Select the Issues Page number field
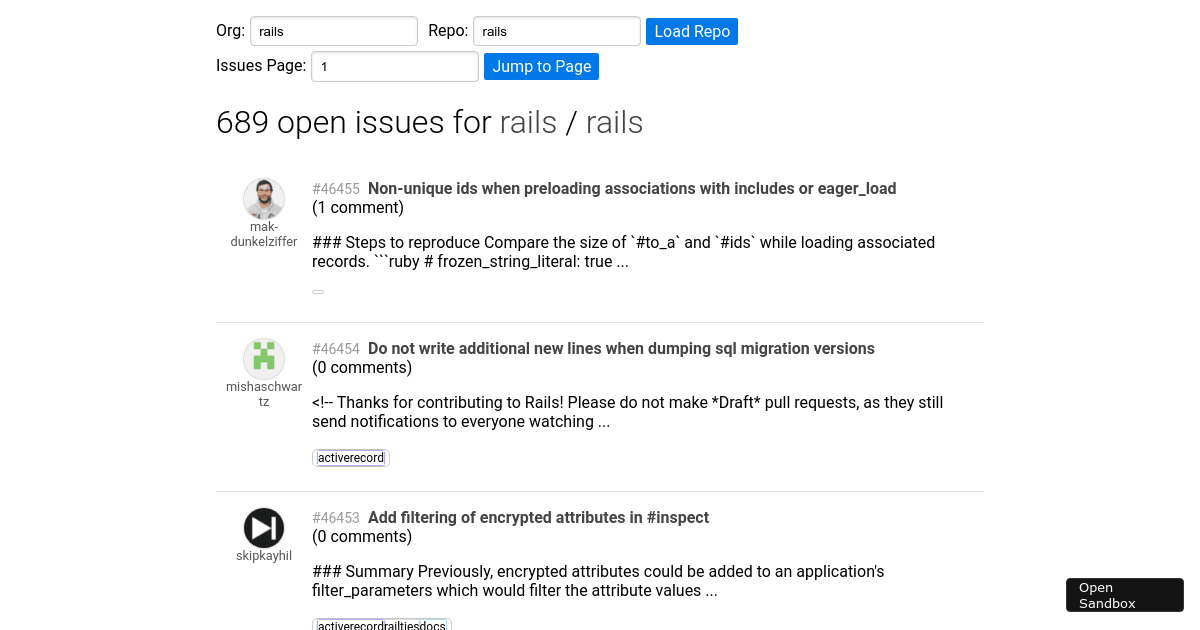The width and height of the screenshot is (1200, 630). tap(394, 66)
